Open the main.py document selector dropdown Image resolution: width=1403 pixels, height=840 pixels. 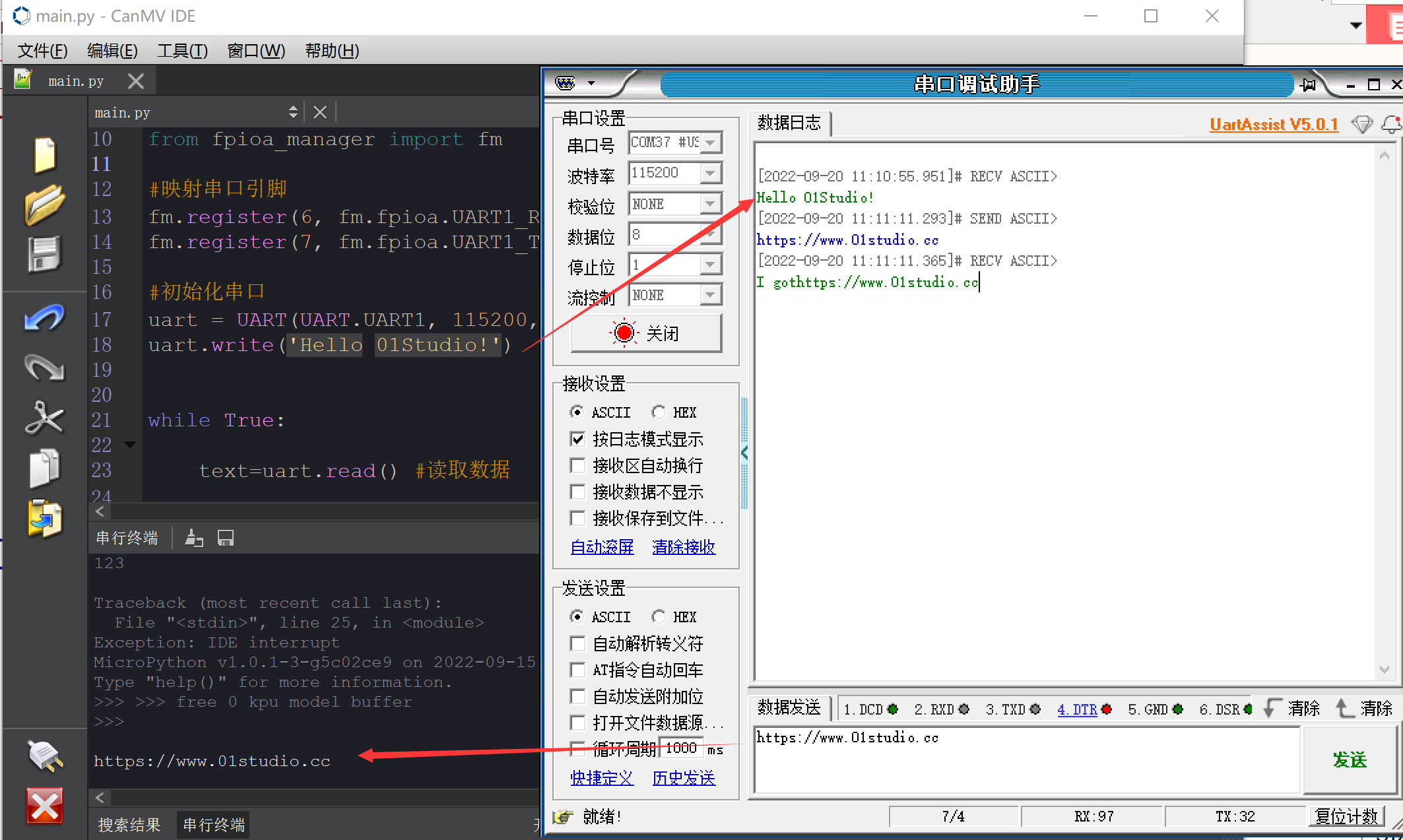(x=293, y=112)
